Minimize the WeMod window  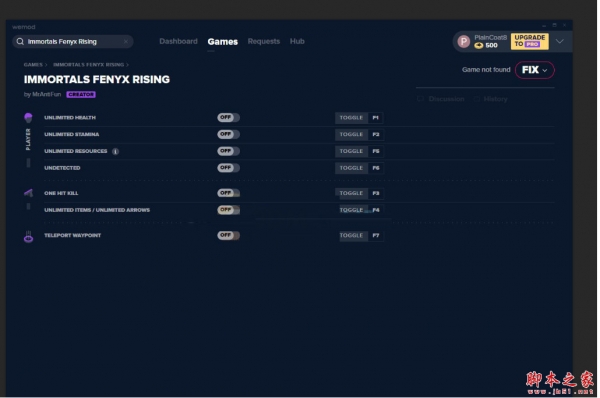click(x=544, y=26)
